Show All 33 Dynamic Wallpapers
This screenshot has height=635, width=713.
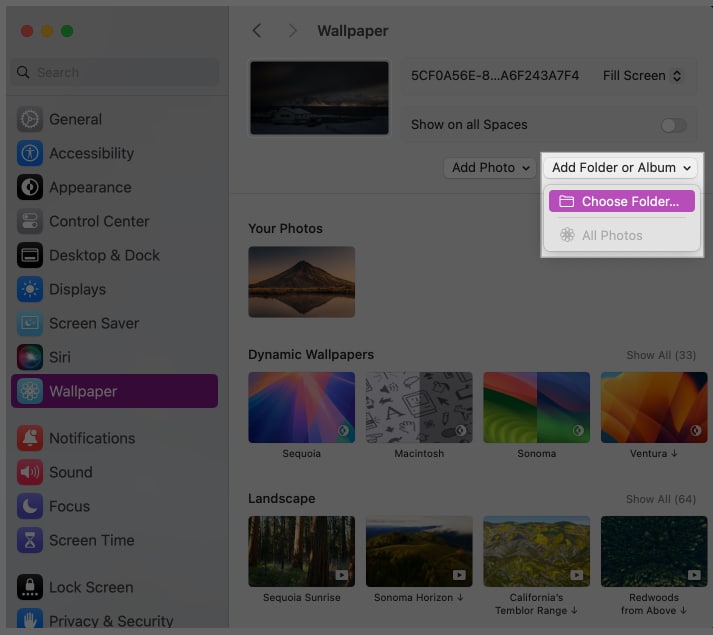[661, 355]
